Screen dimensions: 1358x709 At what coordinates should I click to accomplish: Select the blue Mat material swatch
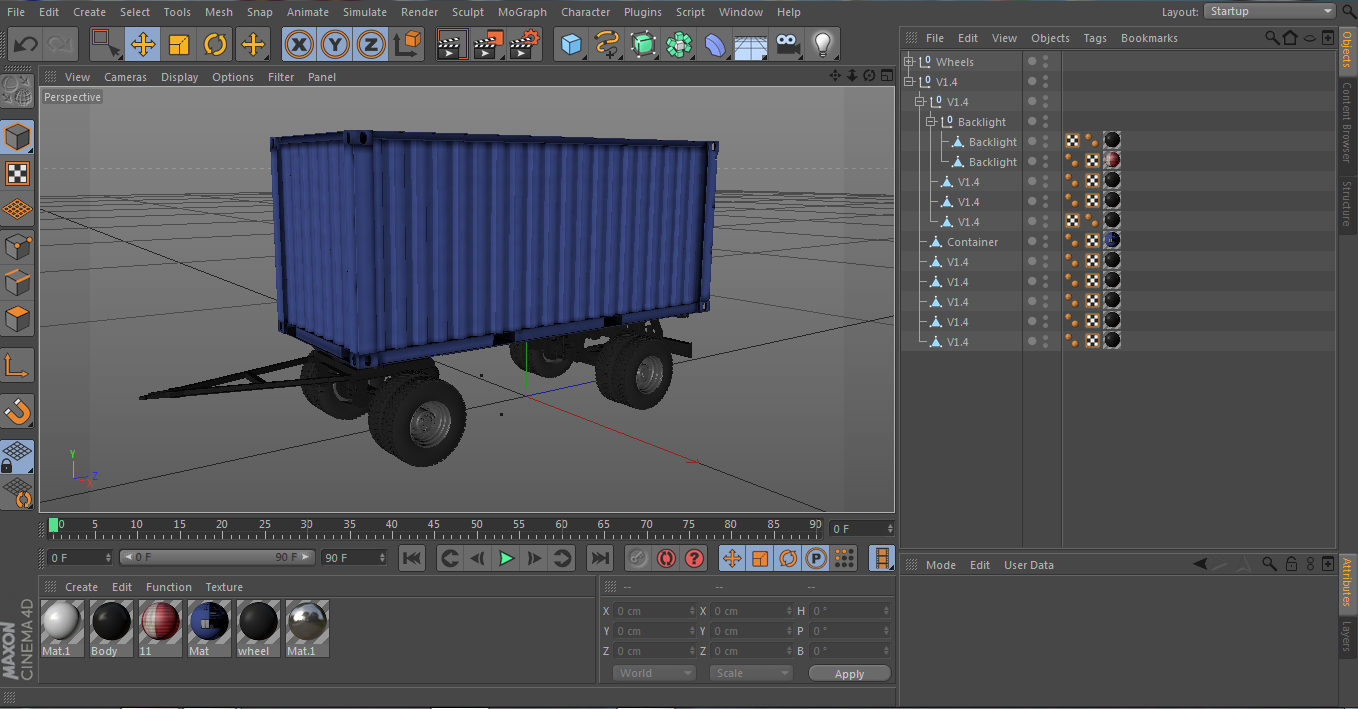tap(210, 622)
